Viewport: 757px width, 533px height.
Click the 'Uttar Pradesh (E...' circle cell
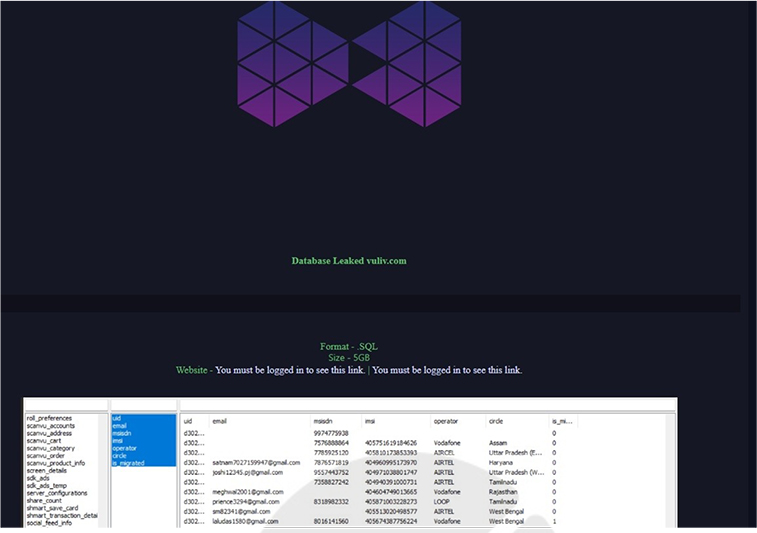tap(516, 453)
